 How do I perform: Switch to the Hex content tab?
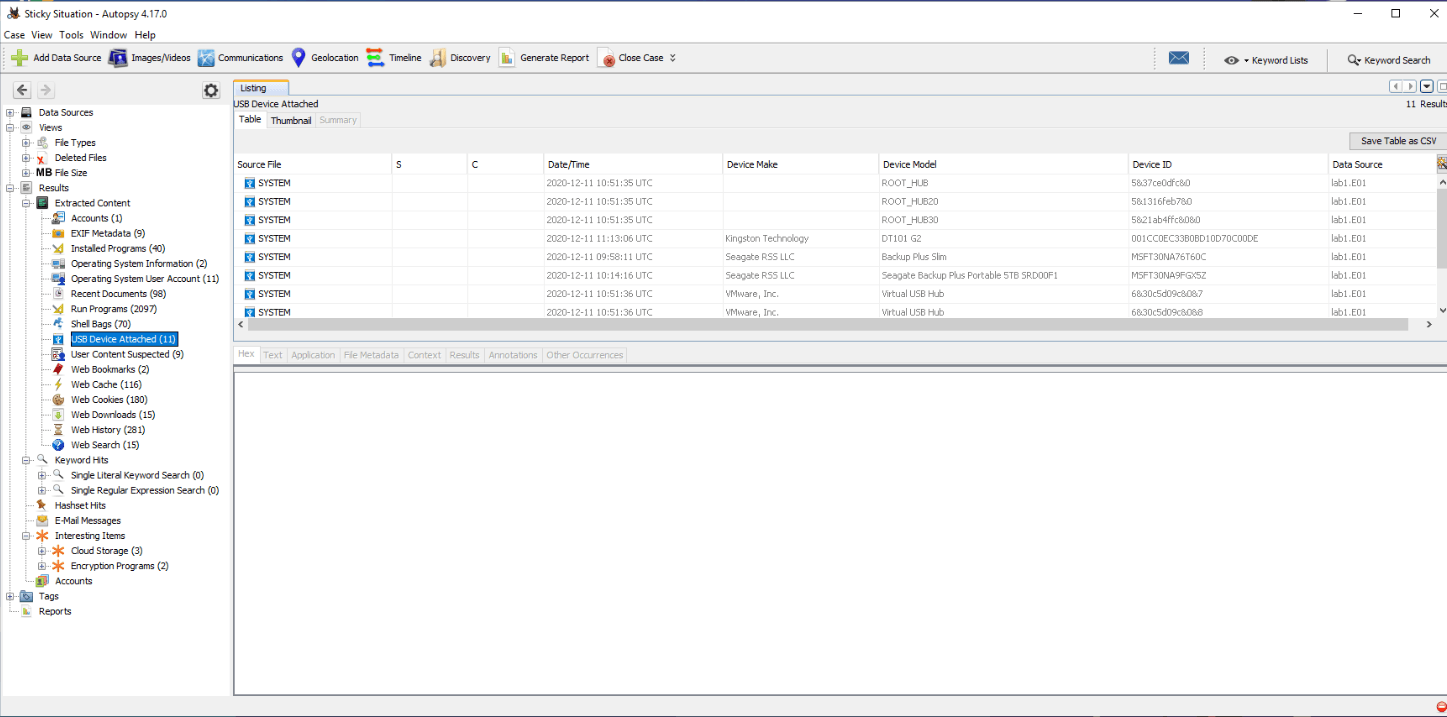pyautogui.click(x=246, y=355)
